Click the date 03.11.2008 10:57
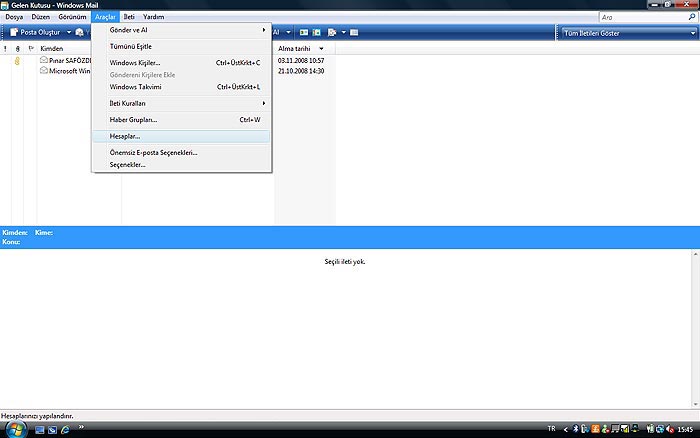This screenshot has height=438, width=700. click(x=301, y=60)
